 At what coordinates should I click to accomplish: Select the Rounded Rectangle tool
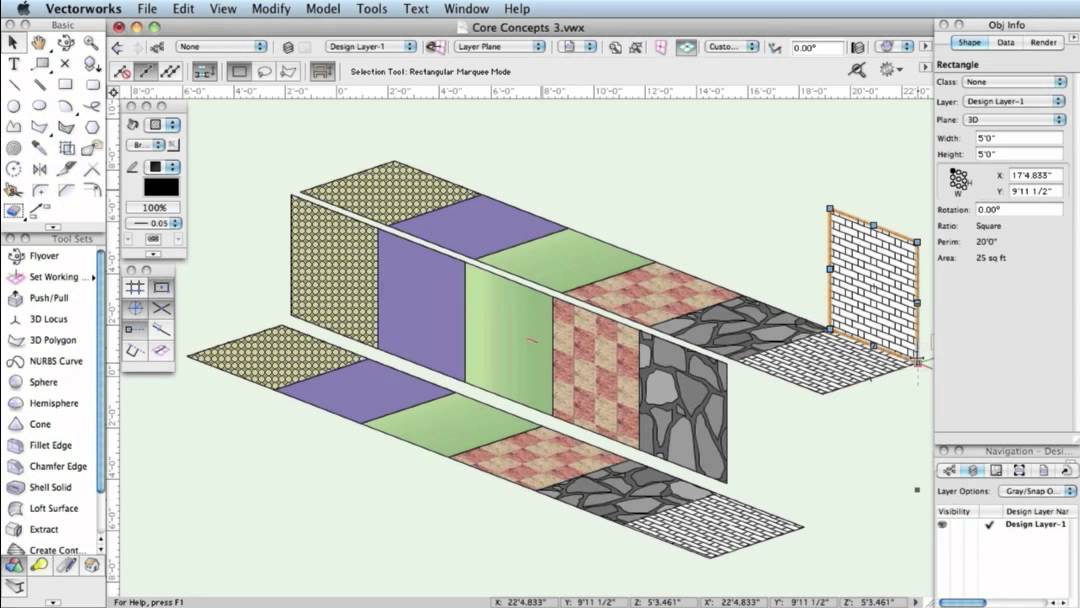point(91,85)
